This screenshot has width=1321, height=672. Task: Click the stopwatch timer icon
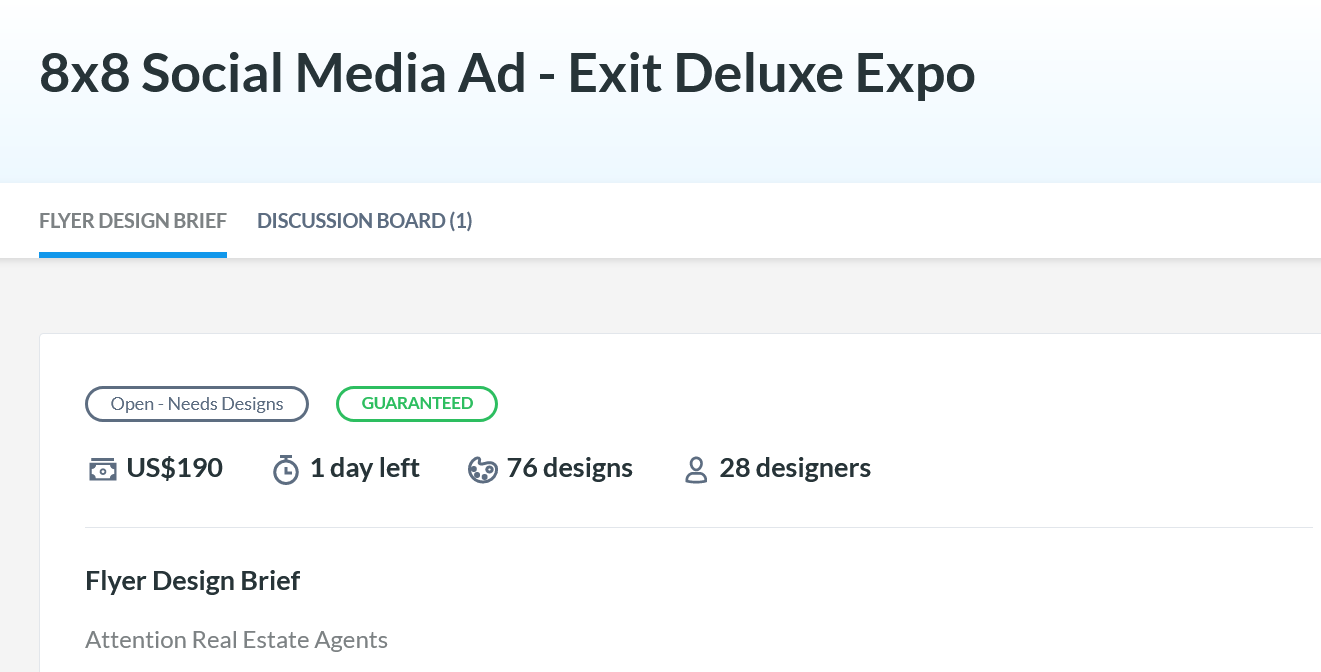(x=286, y=469)
